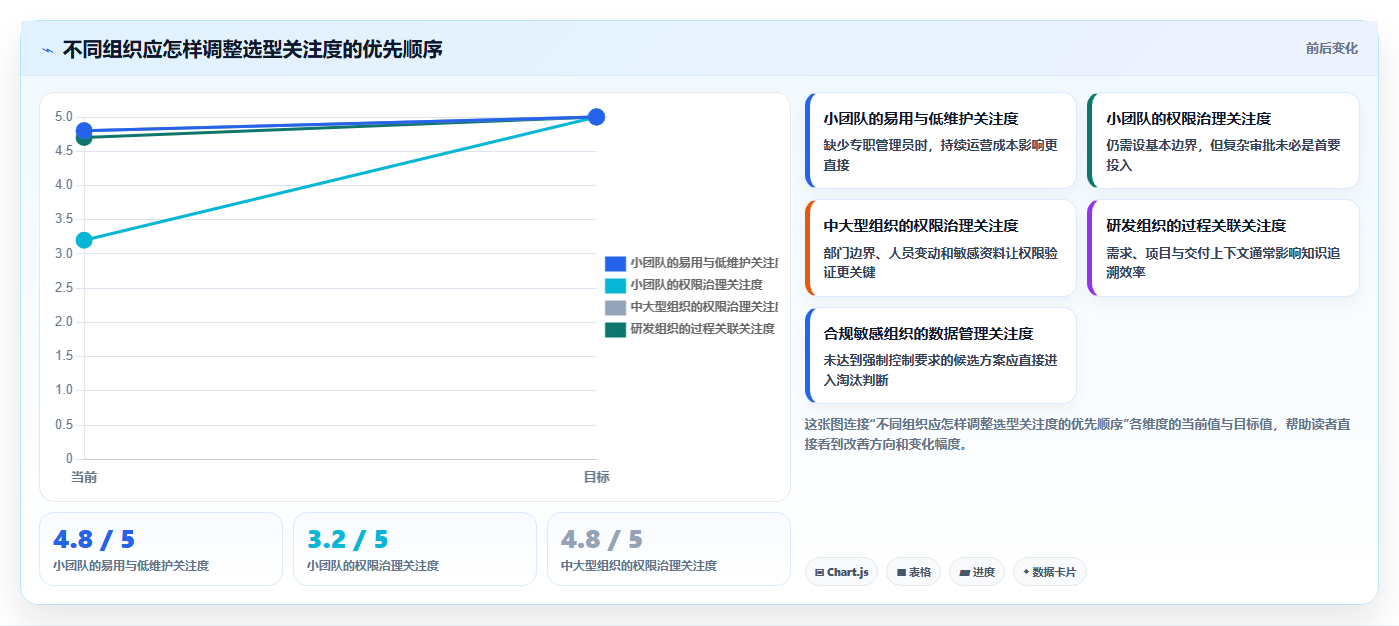Click the blue legend swatch for 易用与低维护
Viewport: 1399px width, 626px height.
615,263
